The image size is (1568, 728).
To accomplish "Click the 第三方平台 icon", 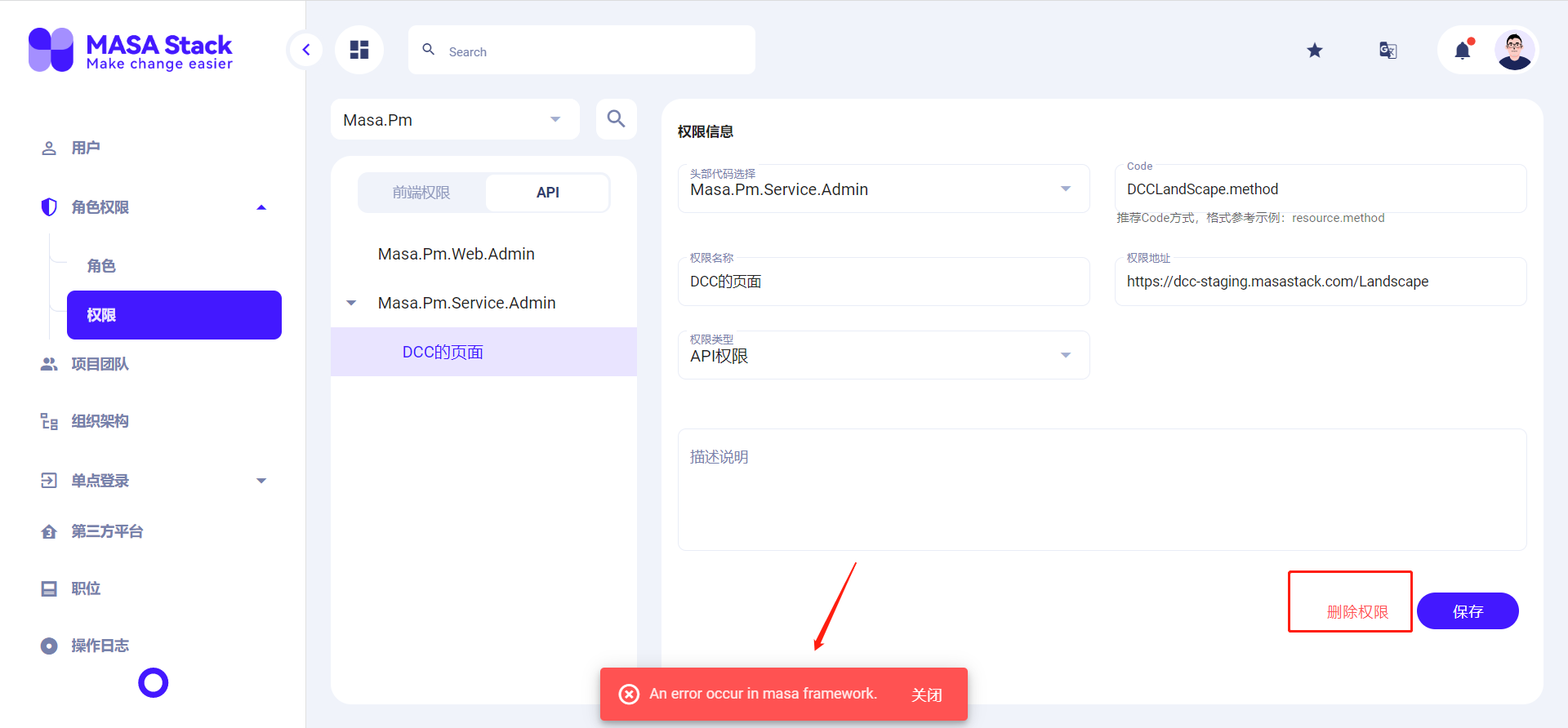I will [x=49, y=531].
